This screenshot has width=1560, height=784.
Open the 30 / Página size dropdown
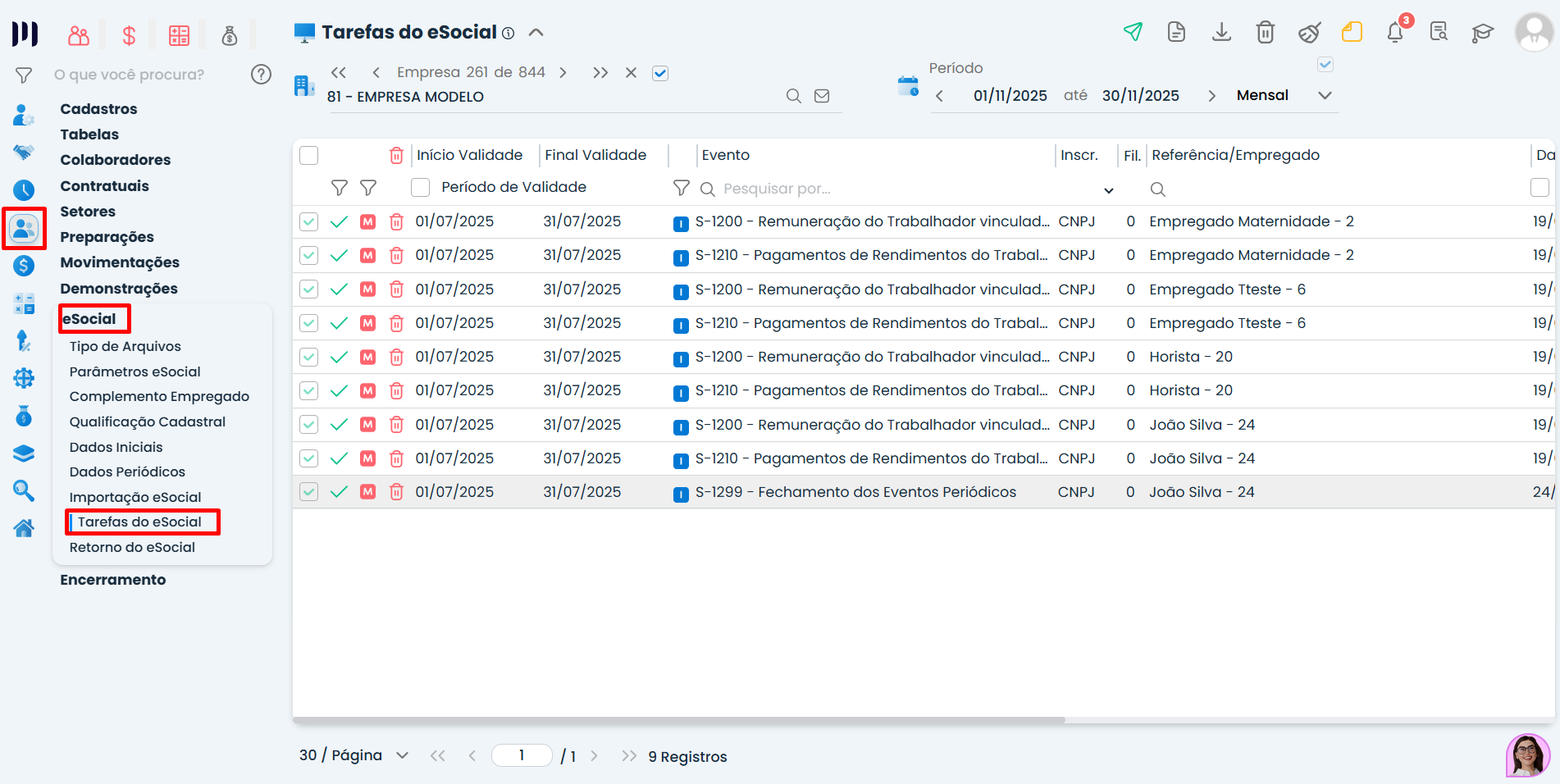(x=402, y=755)
